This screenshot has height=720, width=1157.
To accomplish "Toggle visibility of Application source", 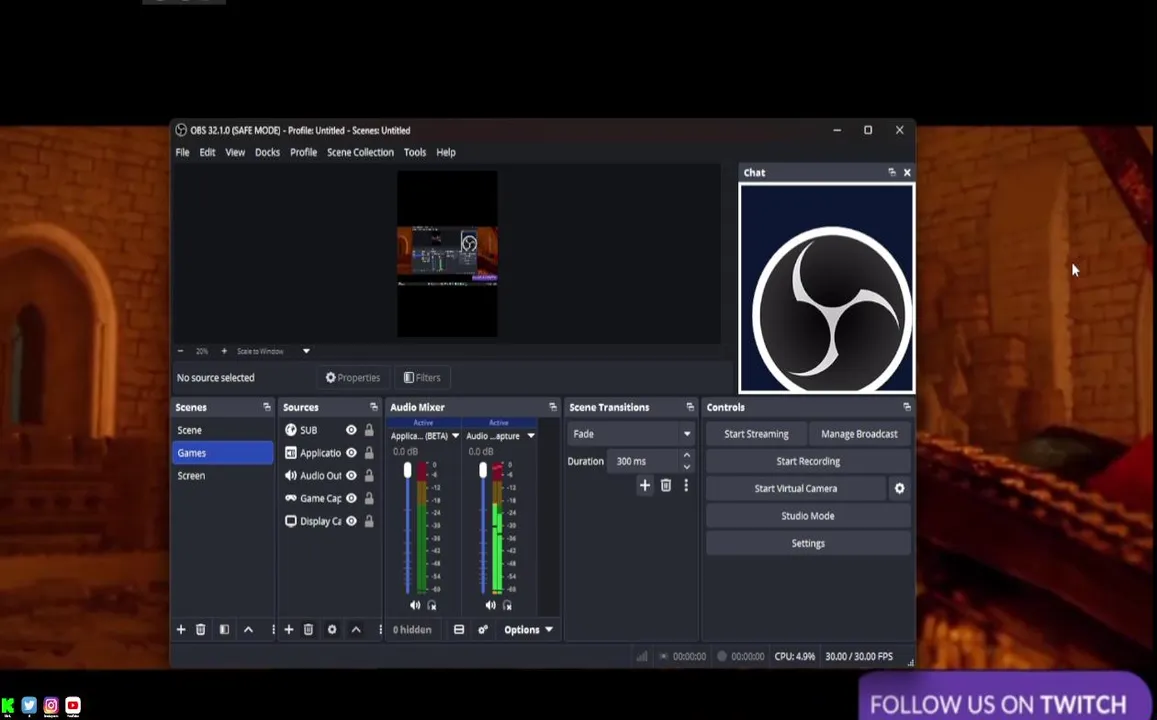I will click(351, 453).
